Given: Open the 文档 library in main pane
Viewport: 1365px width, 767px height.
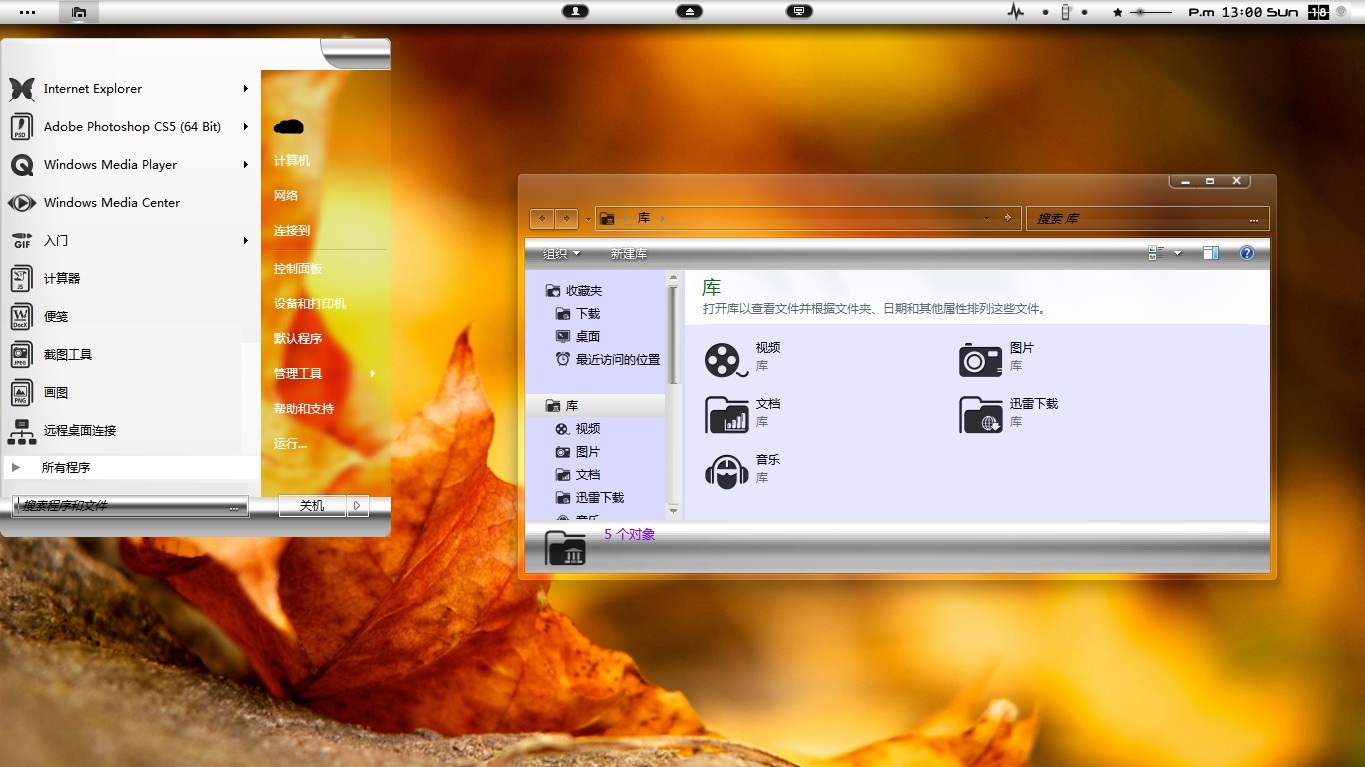Looking at the screenshot, I should coord(742,414).
